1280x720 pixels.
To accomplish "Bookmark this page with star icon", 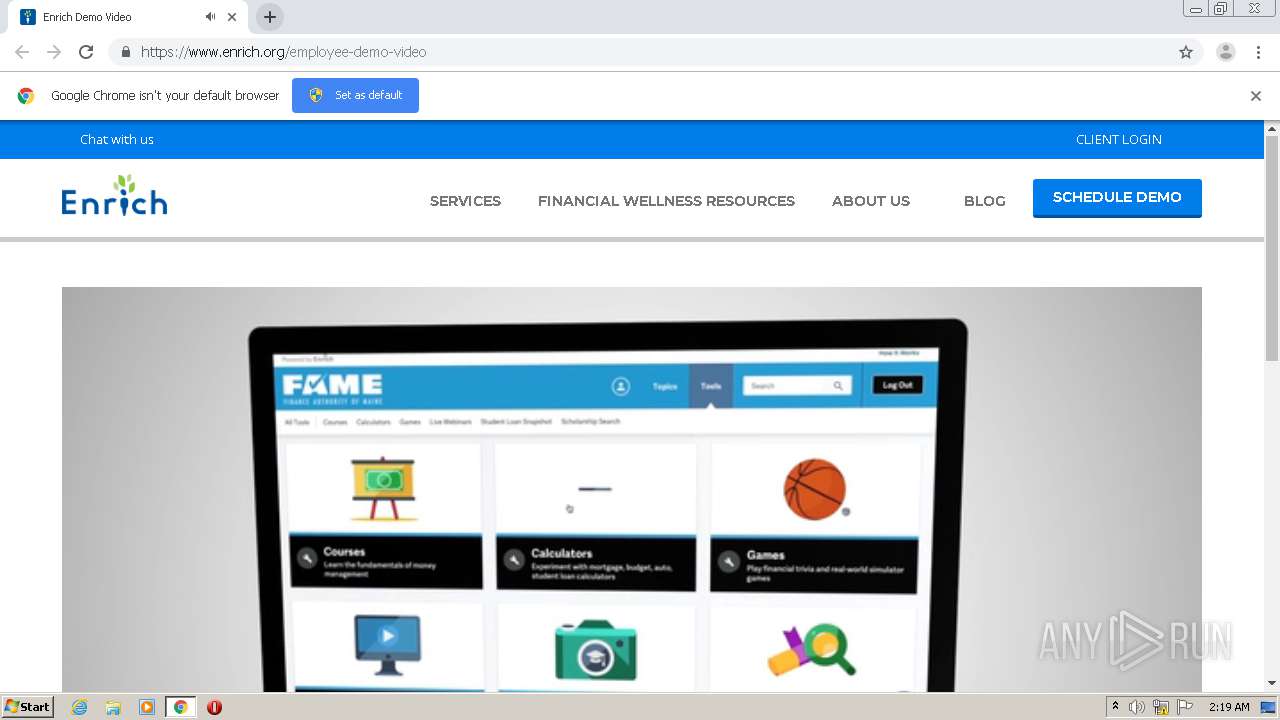I will pyautogui.click(x=1186, y=52).
